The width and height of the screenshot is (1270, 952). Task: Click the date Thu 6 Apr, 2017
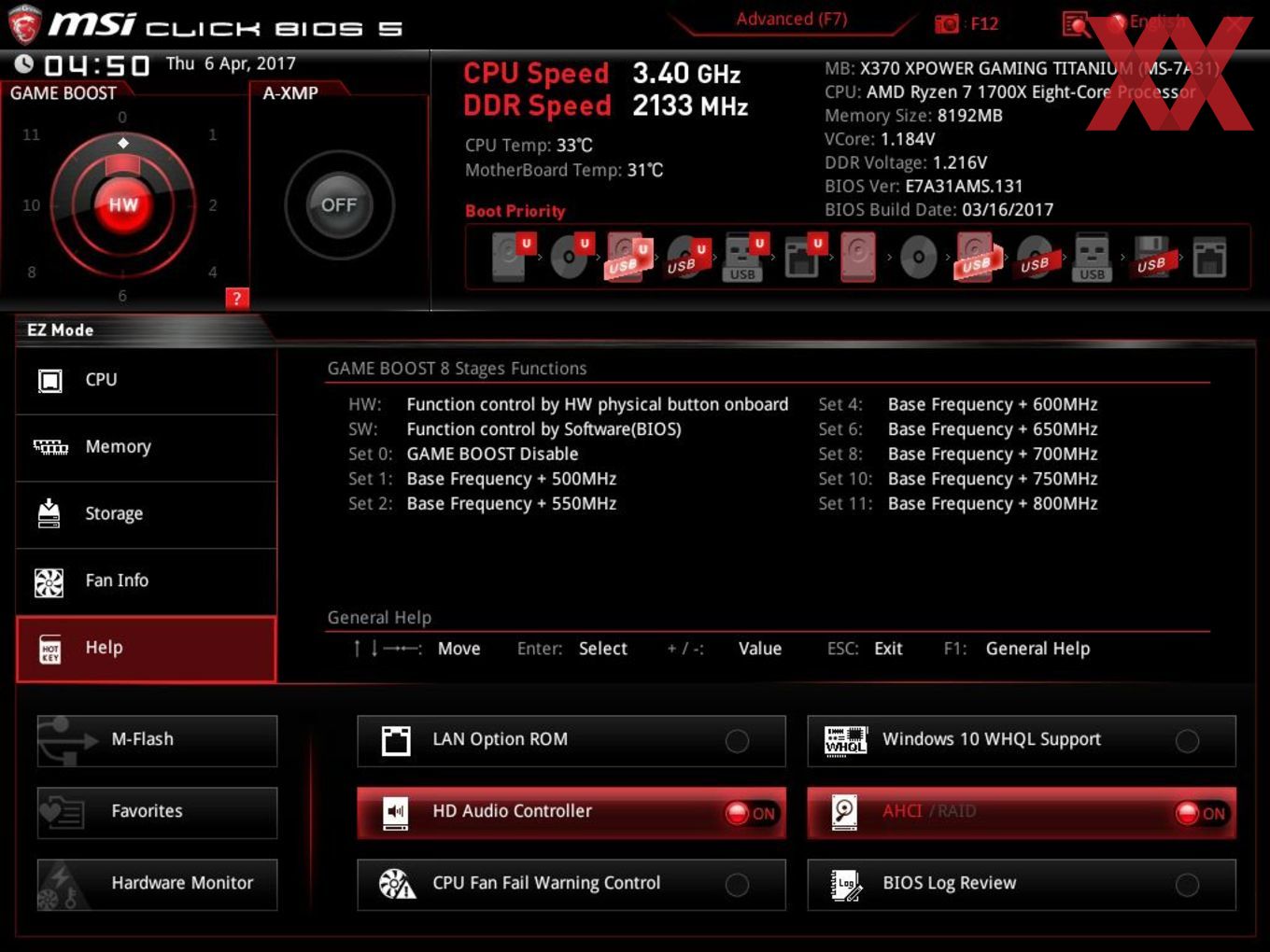[x=231, y=63]
